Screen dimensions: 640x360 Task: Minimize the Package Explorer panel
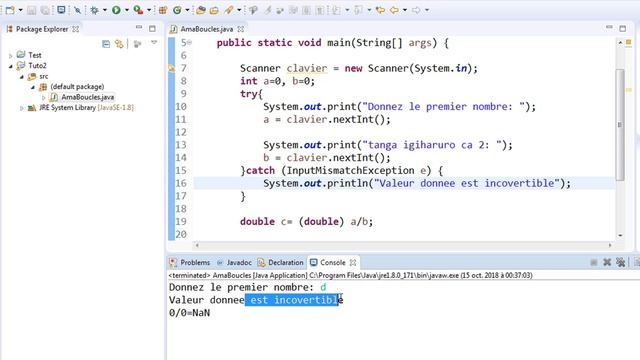point(139,27)
